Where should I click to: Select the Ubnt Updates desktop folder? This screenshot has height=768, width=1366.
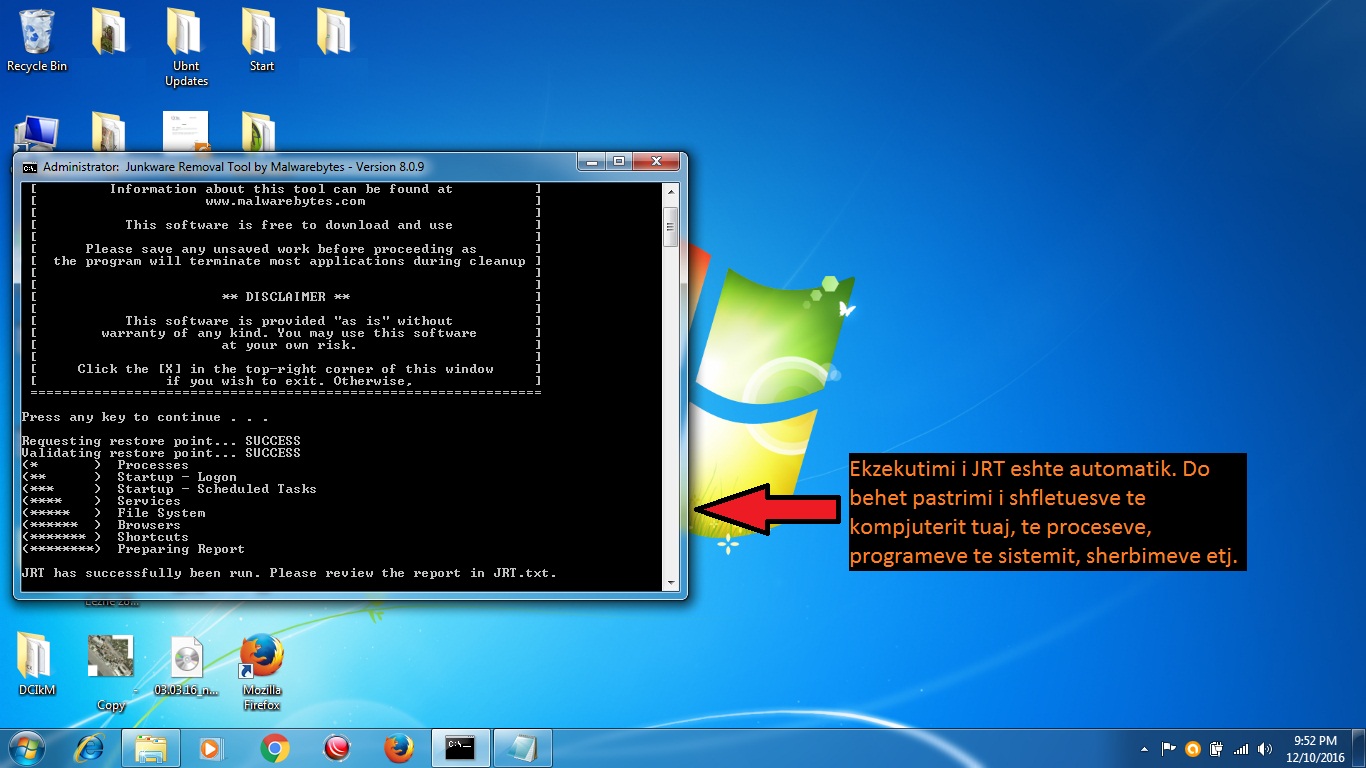186,47
